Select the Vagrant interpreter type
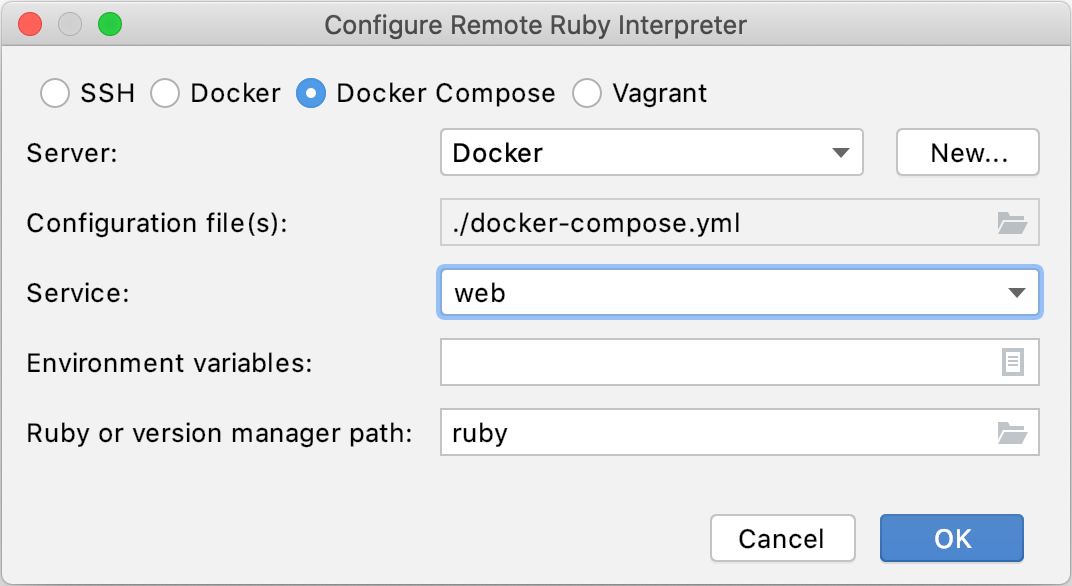Image resolution: width=1072 pixels, height=586 pixels. pyautogui.click(x=586, y=93)
